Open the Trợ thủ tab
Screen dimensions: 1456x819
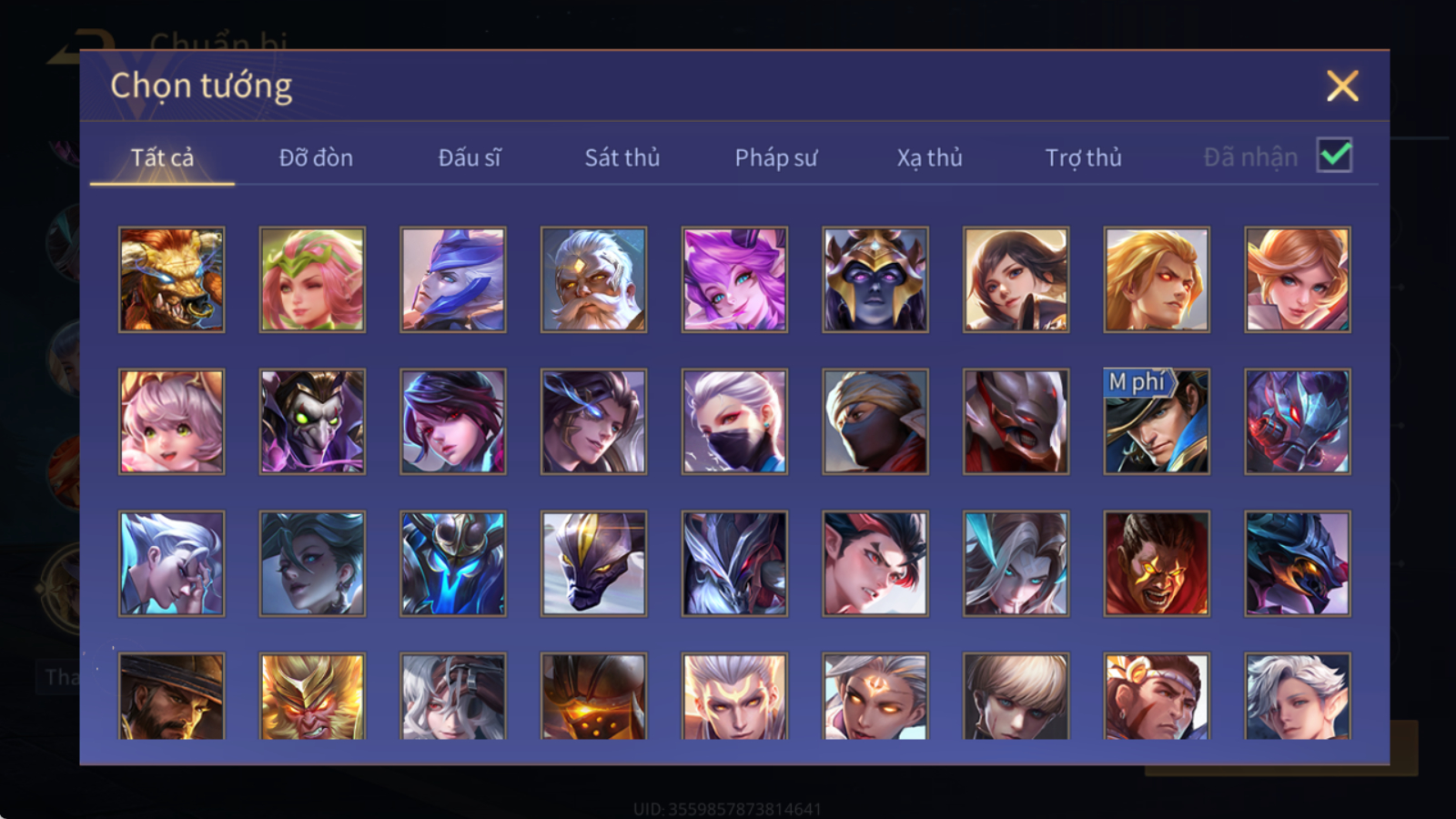pos(1083,157)
